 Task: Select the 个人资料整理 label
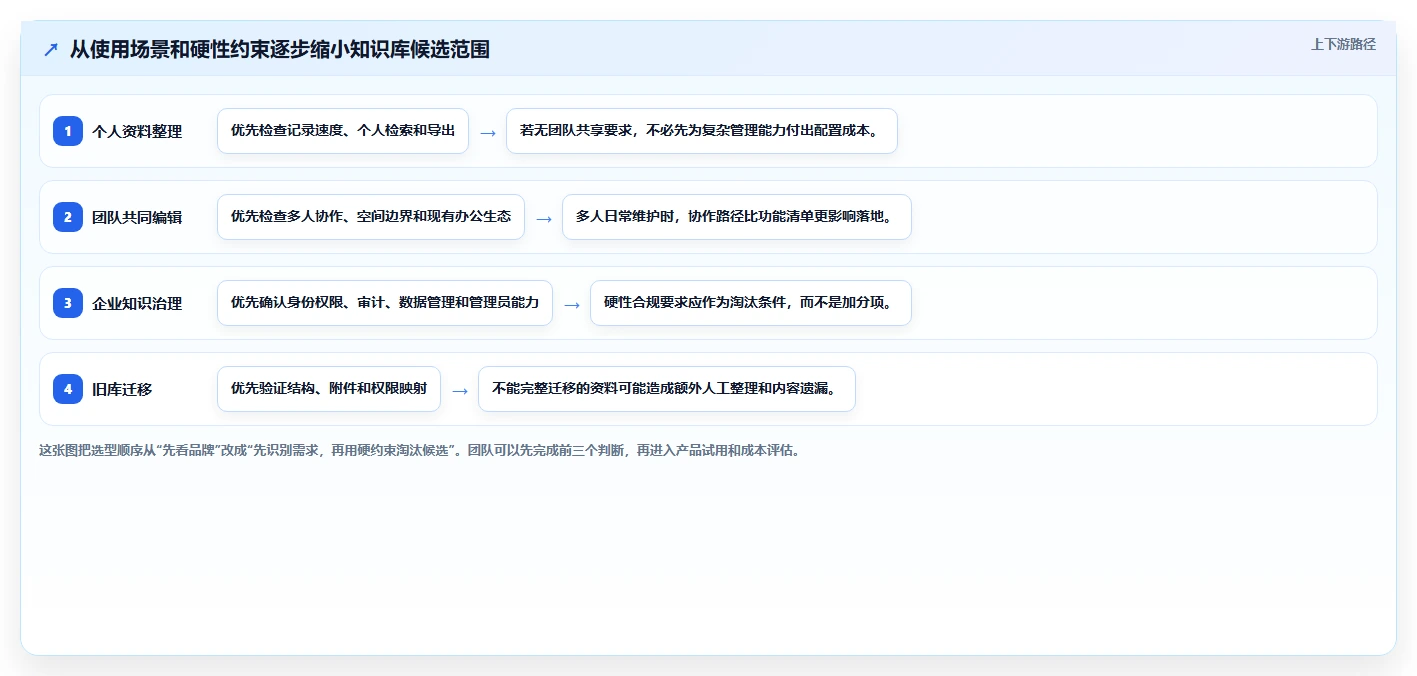click(137, 131)
